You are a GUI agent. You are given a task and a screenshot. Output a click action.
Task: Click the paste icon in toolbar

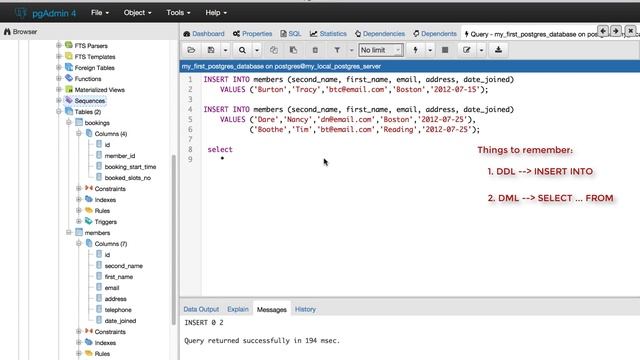[x=293, y=50]
